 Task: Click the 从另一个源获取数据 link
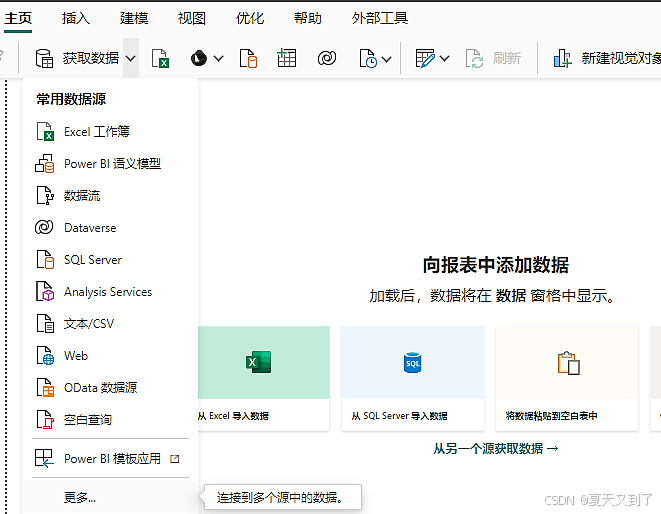496,448
